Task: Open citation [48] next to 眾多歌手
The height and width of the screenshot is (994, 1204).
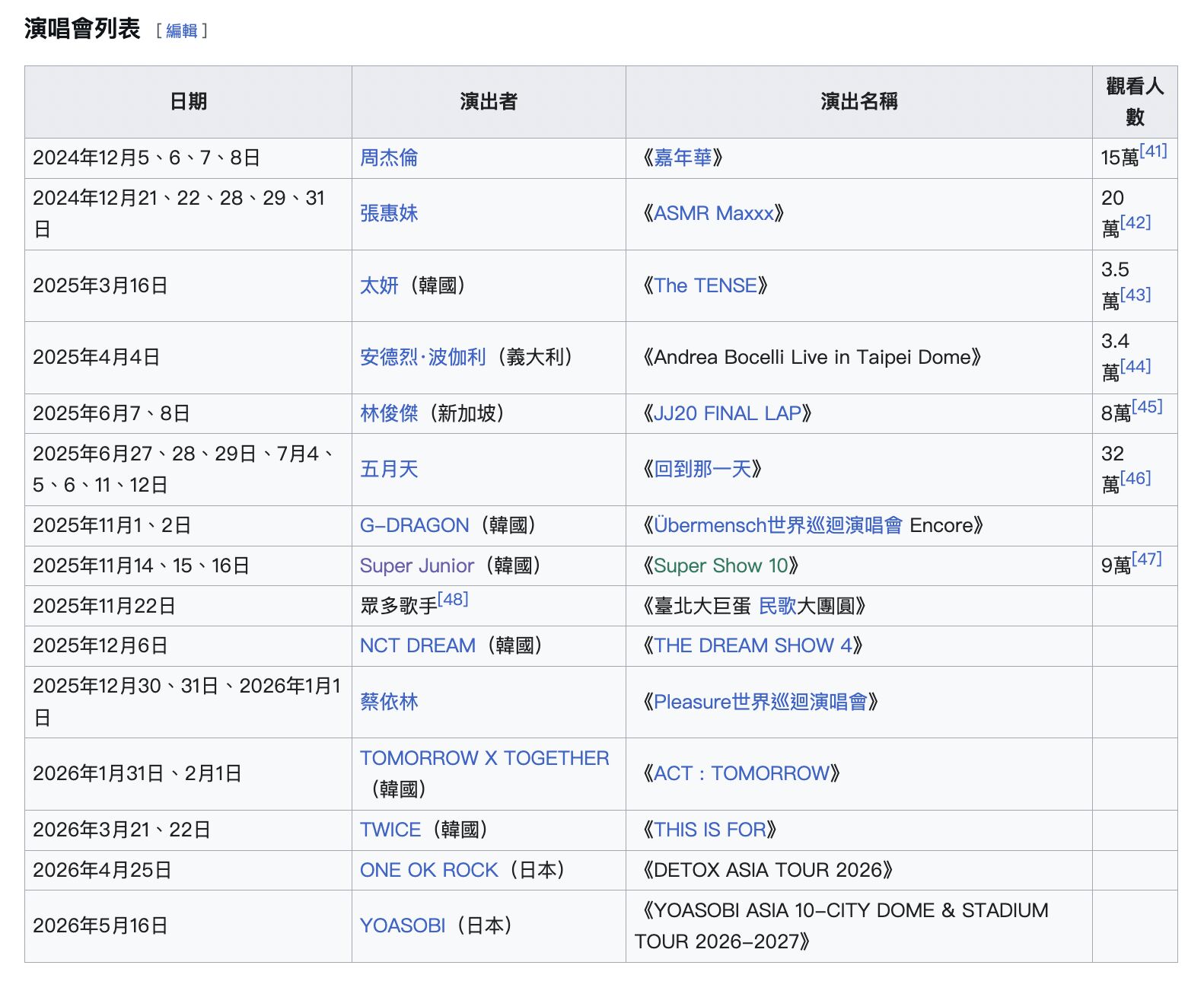Action: point(453,599)
